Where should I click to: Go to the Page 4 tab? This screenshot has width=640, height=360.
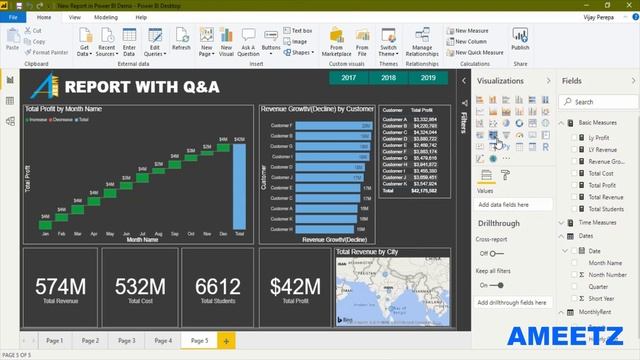163,340
